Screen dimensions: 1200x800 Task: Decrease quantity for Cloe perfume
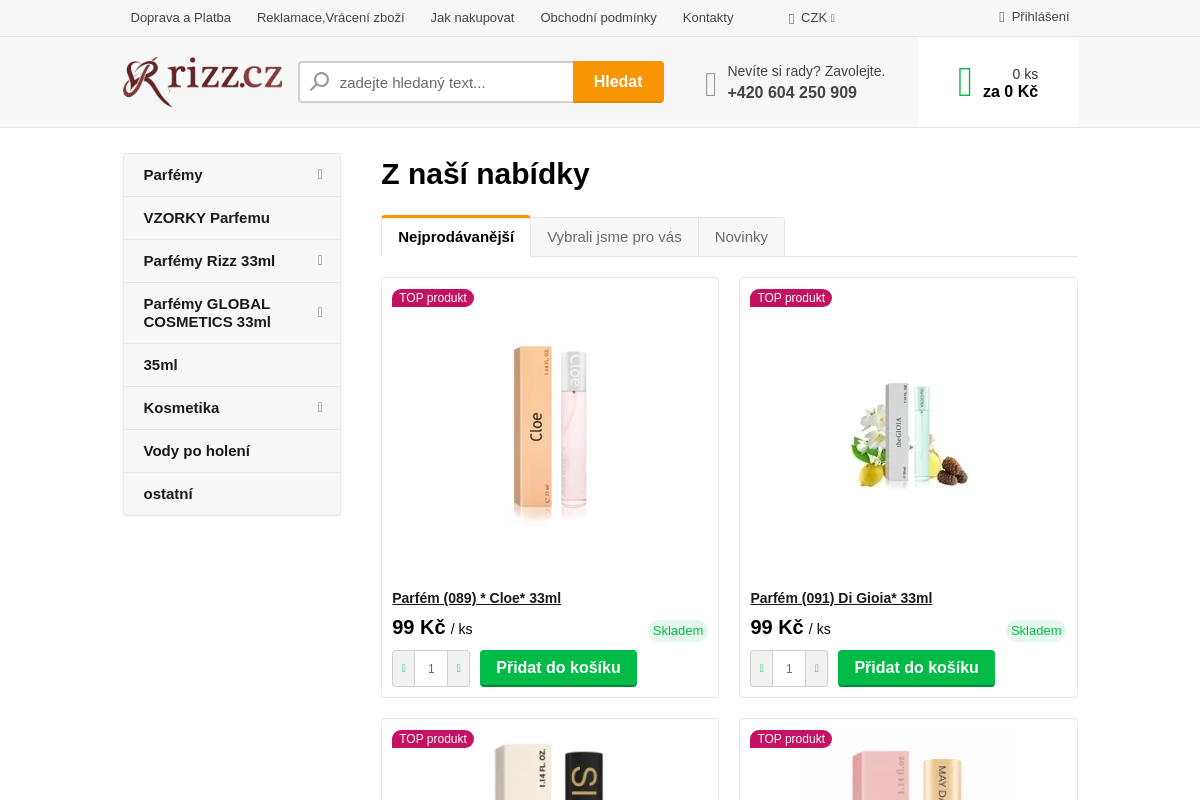coord(404,669)
